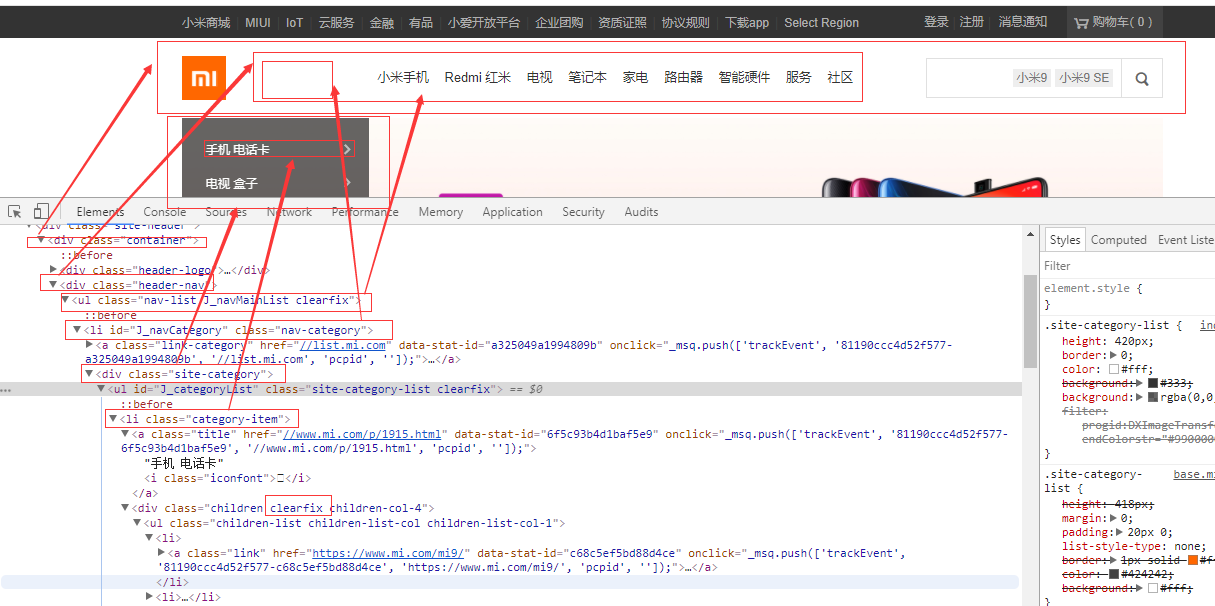Viewport: 1215px width, 606px height.
Task: Click Select Region in top bar
Action: (x=821, y=22)
